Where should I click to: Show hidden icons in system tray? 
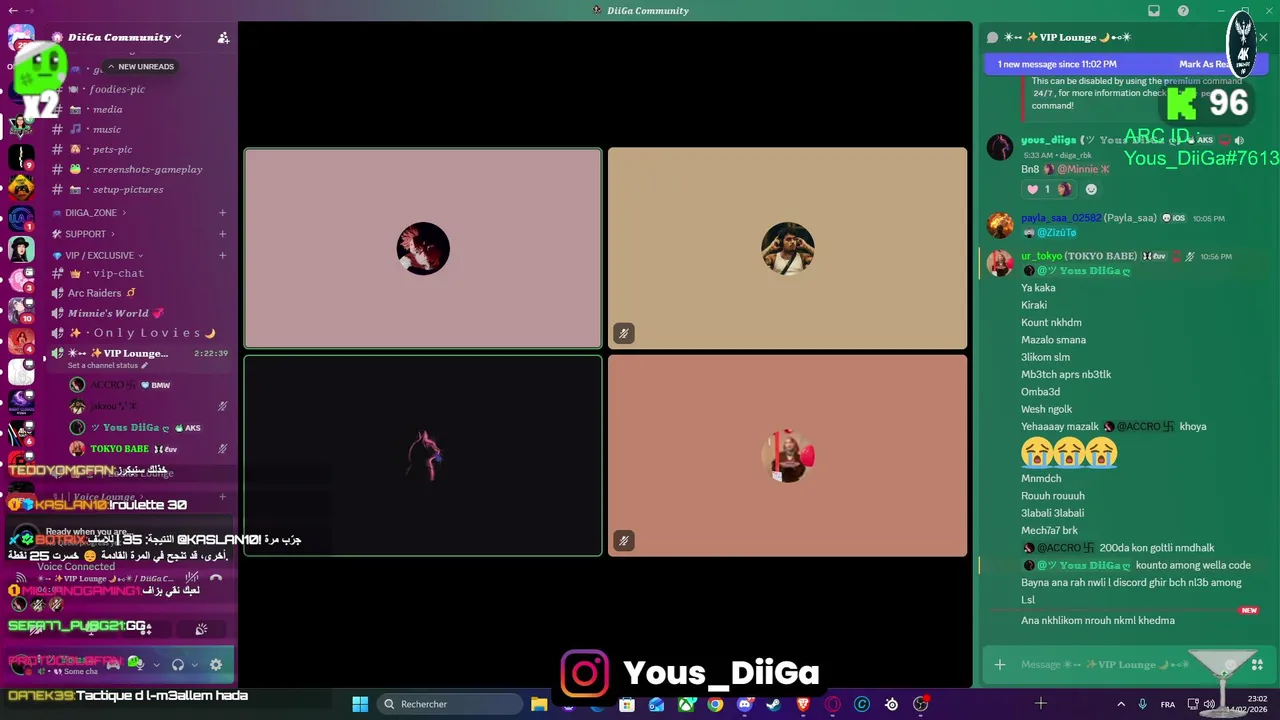1120,704
